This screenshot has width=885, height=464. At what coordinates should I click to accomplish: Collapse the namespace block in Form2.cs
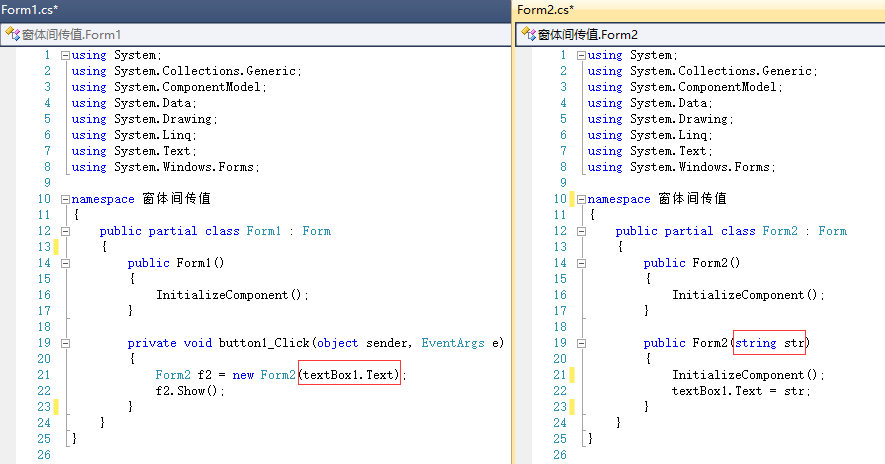(x=581, y=199)
